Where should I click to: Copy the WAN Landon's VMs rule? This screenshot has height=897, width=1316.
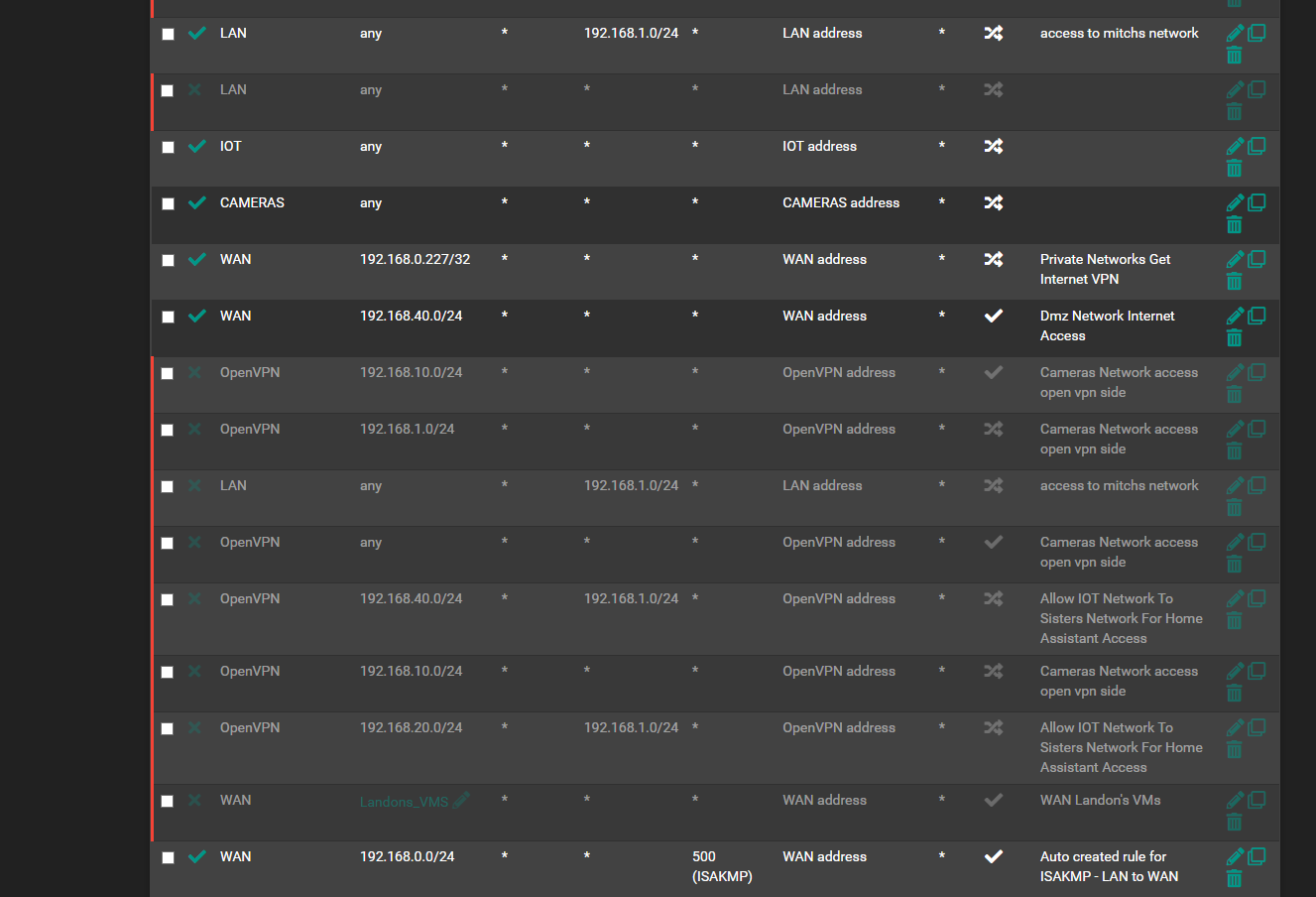(1256, 800)
